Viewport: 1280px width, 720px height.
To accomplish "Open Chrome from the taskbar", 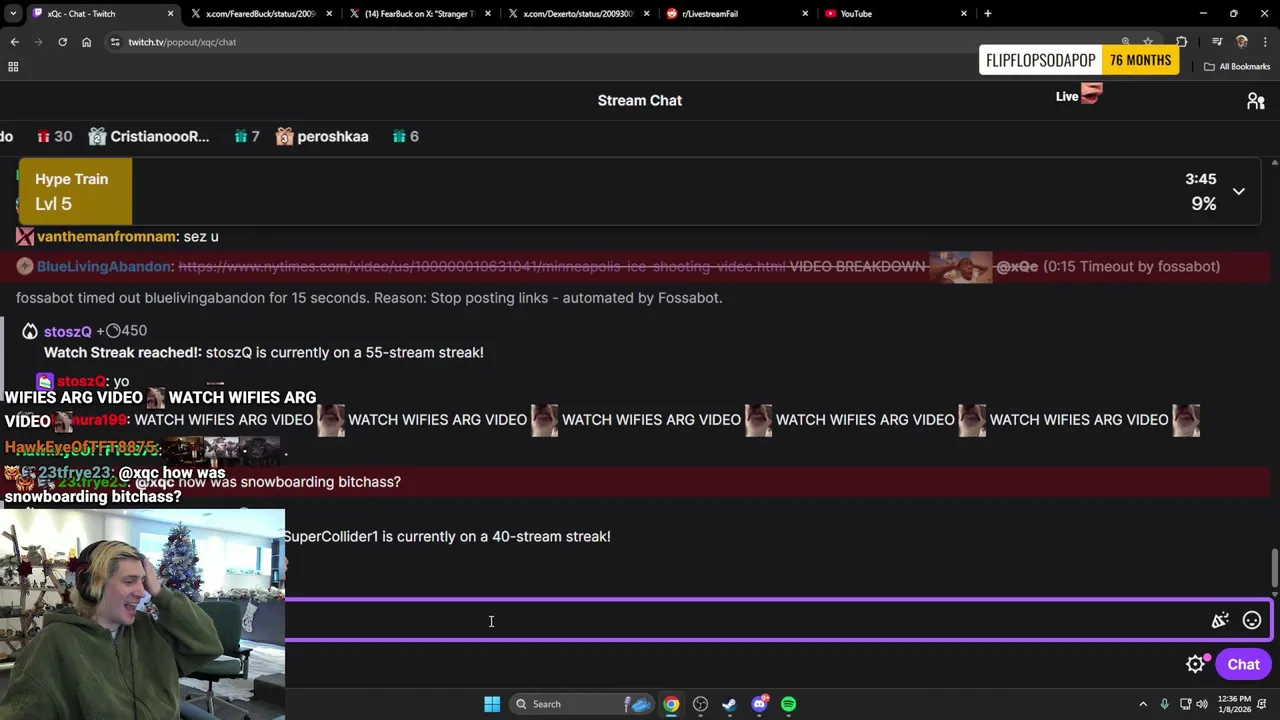I will click(x=671, y=704).
